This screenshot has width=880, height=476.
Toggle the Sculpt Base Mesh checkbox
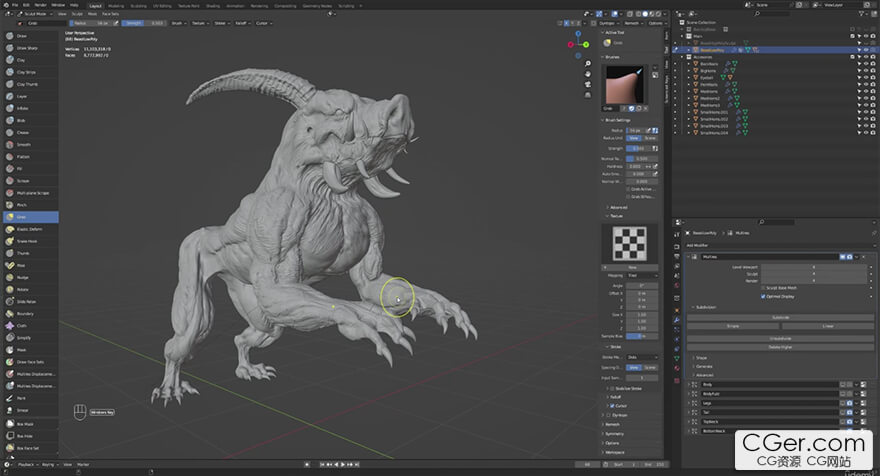pyautogui.click(x=764, y=287)
